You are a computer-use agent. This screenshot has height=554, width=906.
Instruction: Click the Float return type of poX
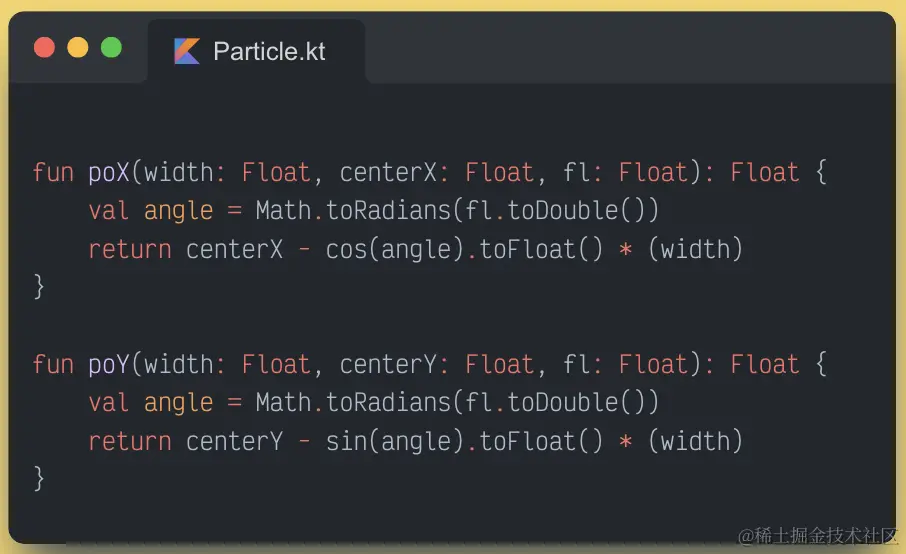[x=764, y=173]
